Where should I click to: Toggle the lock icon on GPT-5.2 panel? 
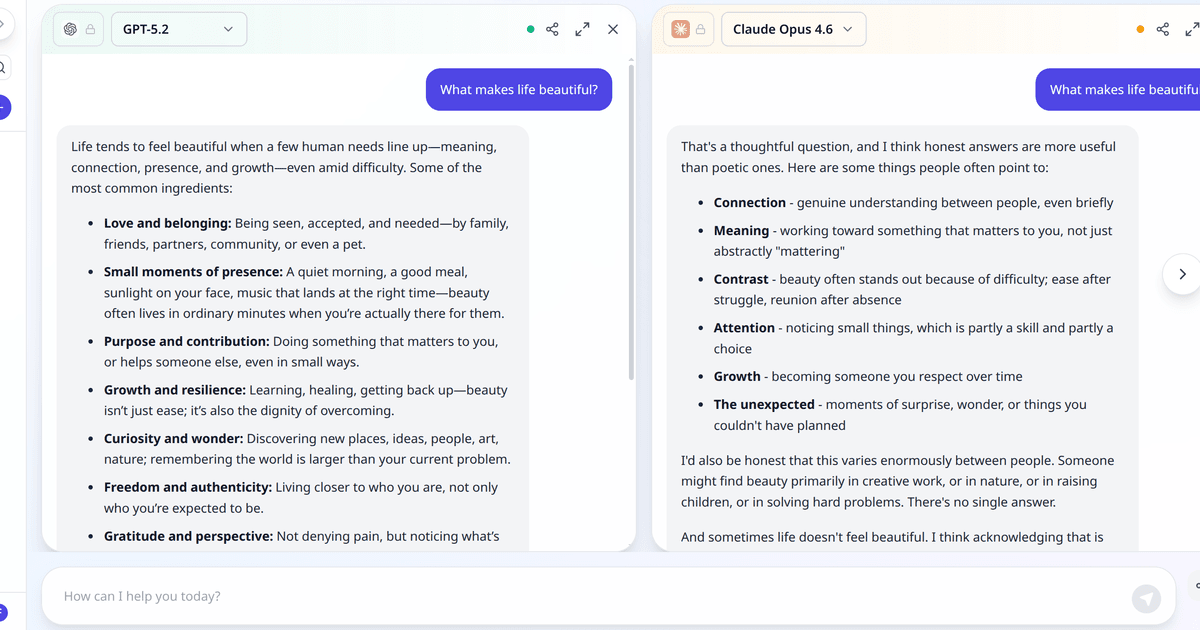[91, 30]
